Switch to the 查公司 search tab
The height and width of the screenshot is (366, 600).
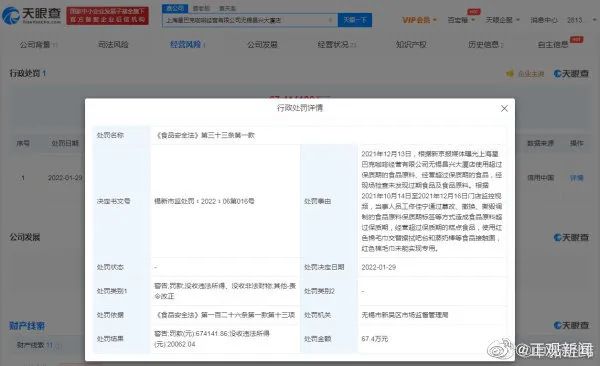tap(175, 8)
